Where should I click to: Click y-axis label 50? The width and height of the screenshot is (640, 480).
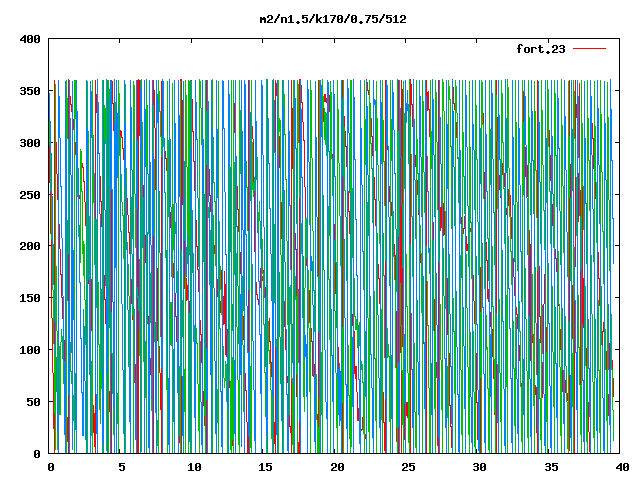(33, 402)
